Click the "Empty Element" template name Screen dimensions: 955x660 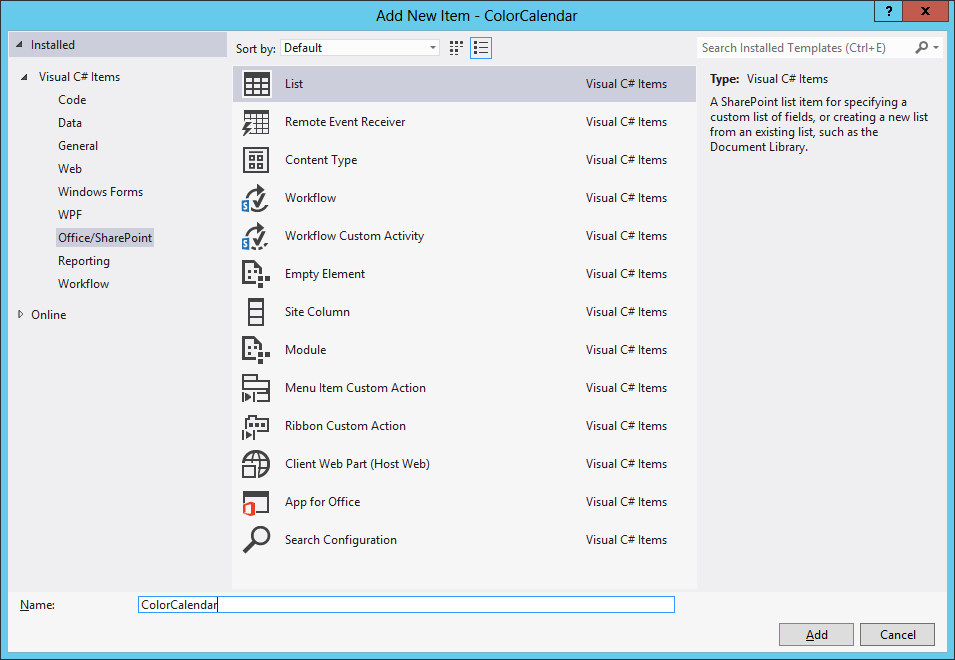pyautogui.click(x=325, y=274)
